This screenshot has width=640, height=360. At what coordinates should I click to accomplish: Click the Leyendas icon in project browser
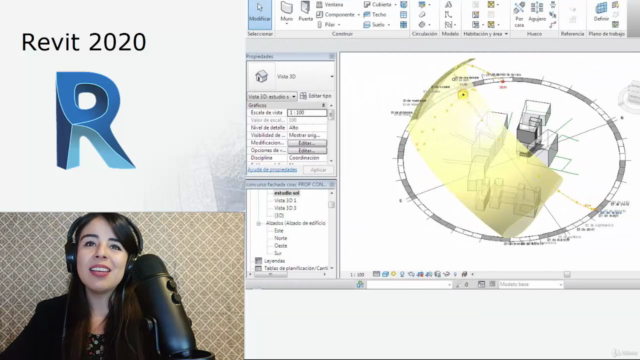pos(258,261)
